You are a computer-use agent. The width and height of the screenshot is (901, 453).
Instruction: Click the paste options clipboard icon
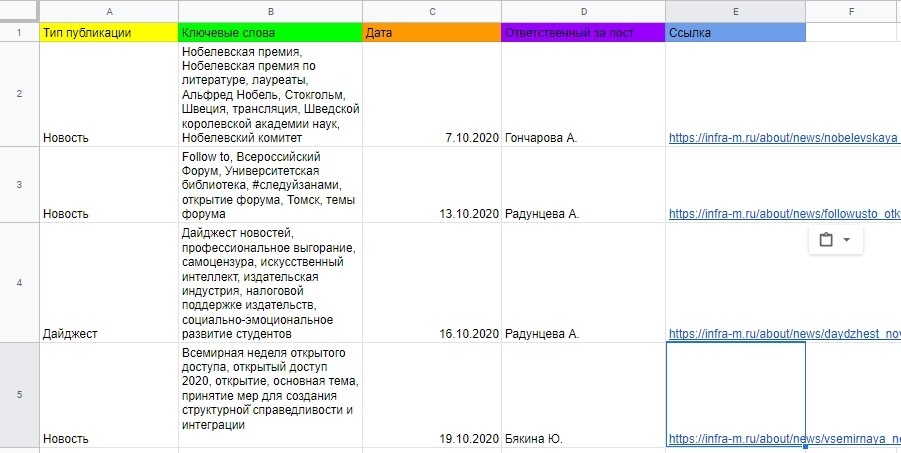click(826, 240)
